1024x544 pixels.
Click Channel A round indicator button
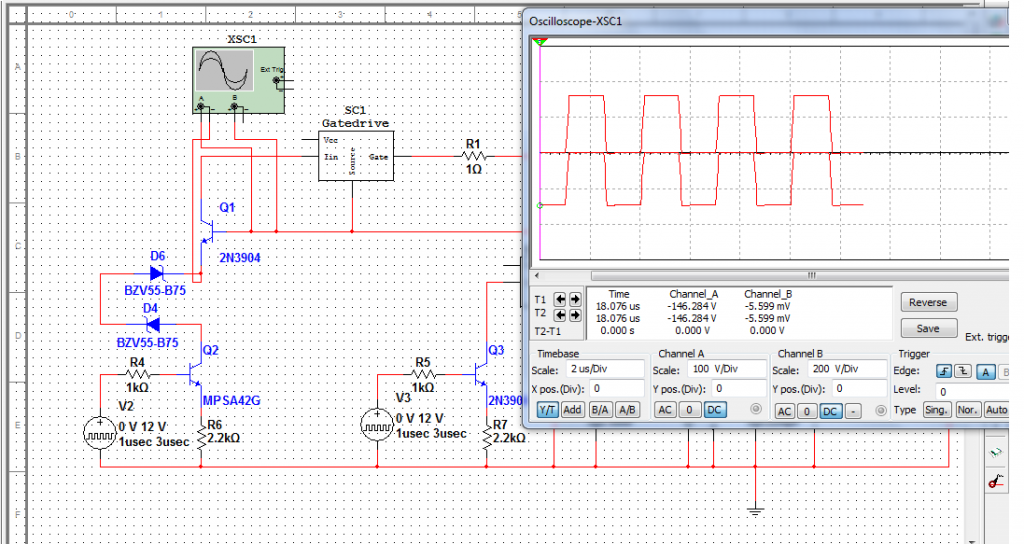click(756, 409)
